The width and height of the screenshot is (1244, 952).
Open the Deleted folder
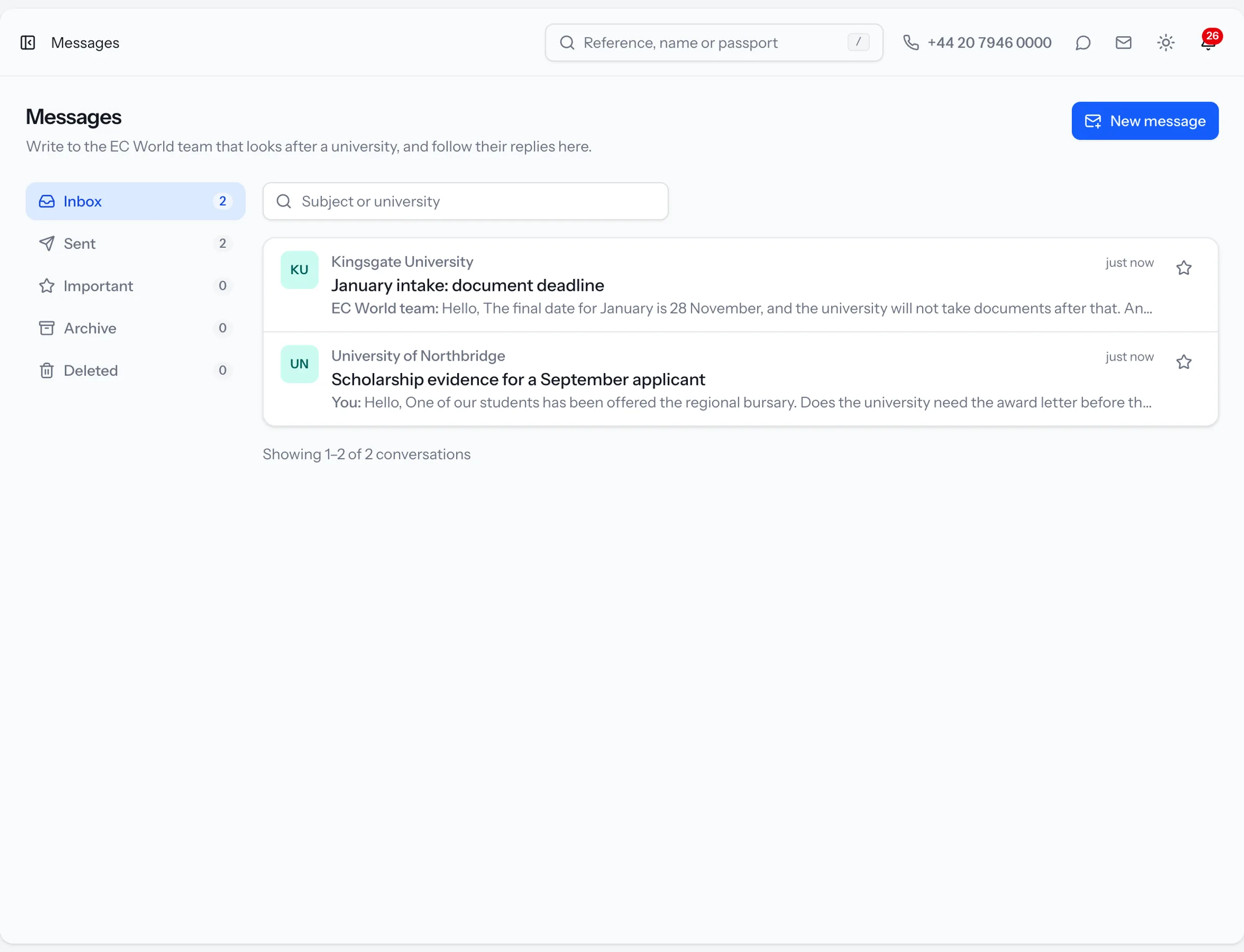135,371
